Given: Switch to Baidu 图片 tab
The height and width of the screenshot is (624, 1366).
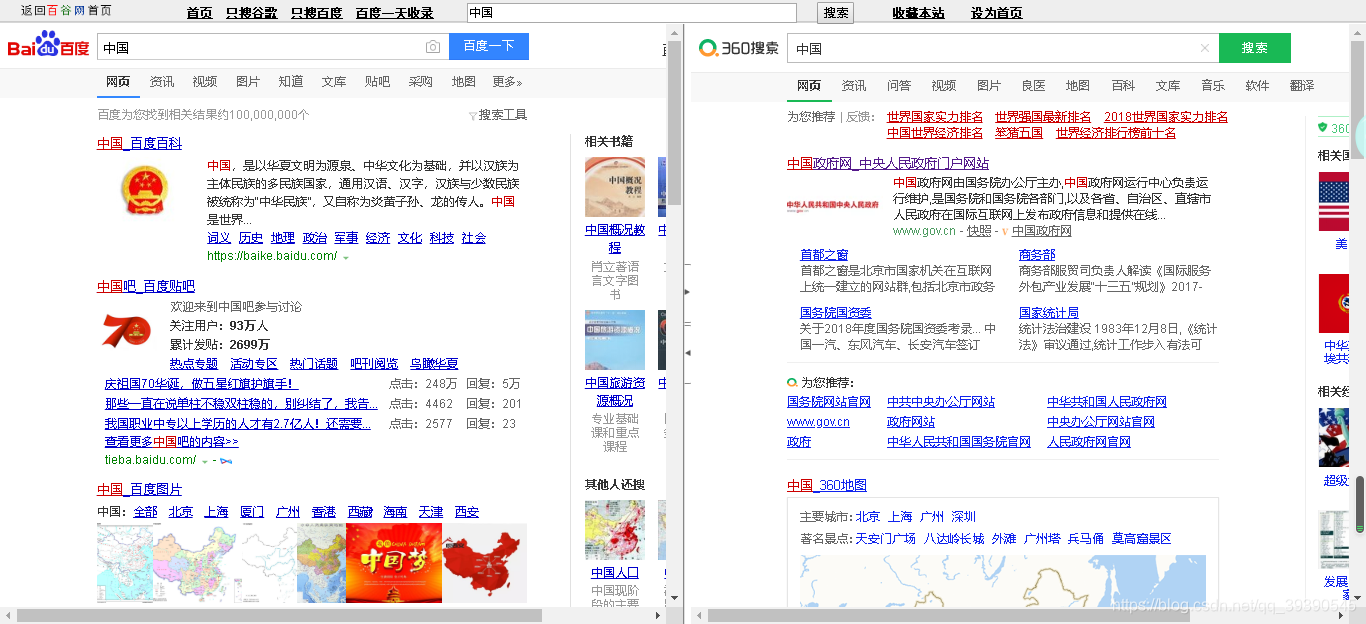Looking at the screenshot, I should [x=248, y=82].
